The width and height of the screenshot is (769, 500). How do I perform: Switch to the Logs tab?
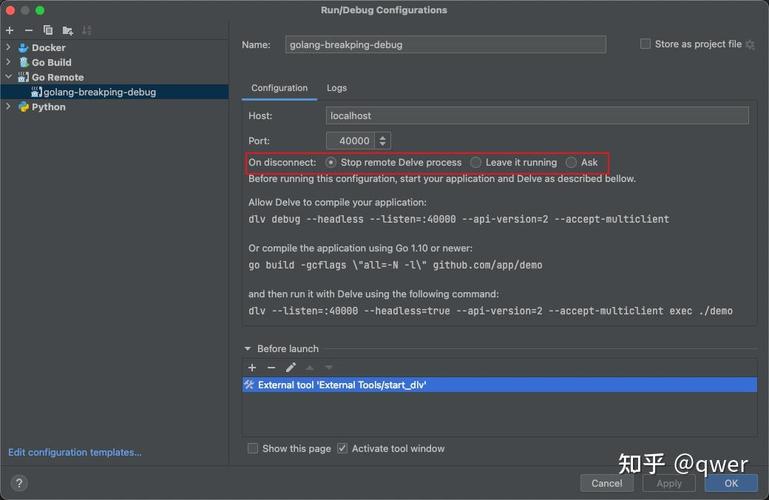tap(336, 88)
